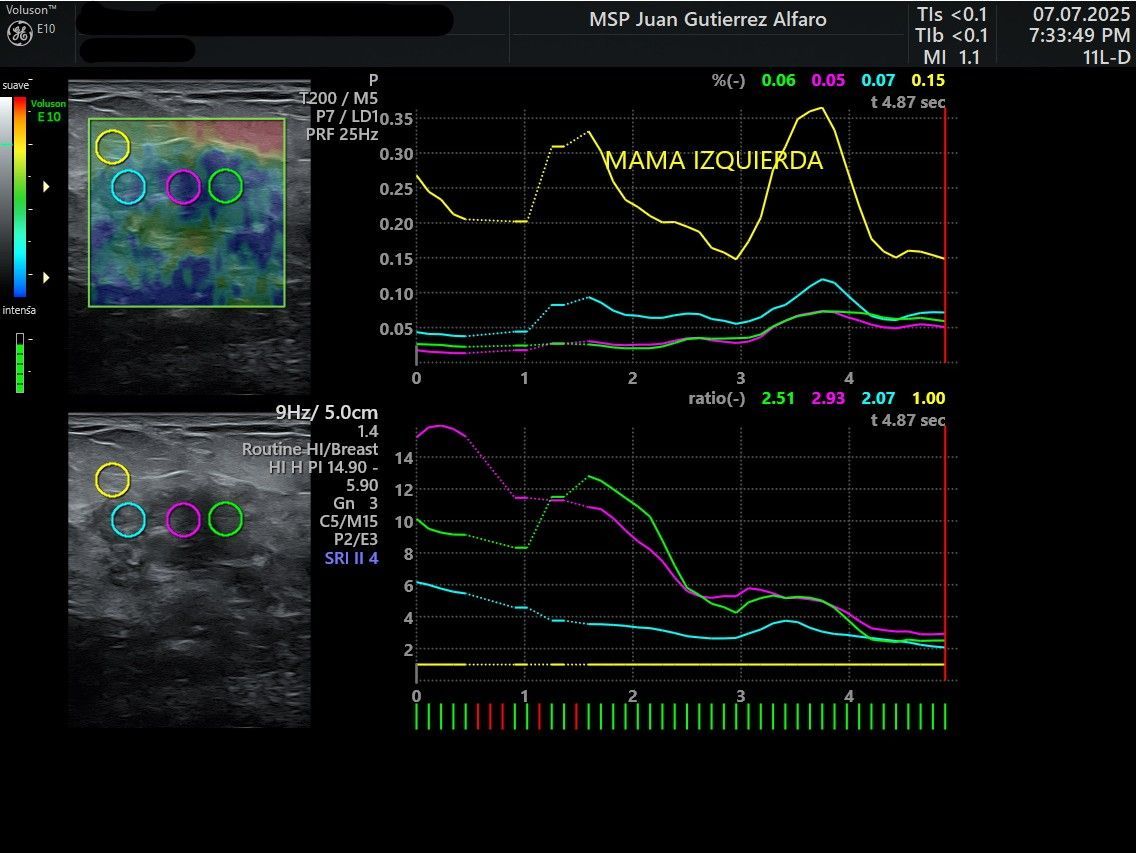The height and width of the screenshot is (853, 1136).
Task: Select magenta ROI circle on elastography image
Action: coord(183,187)
